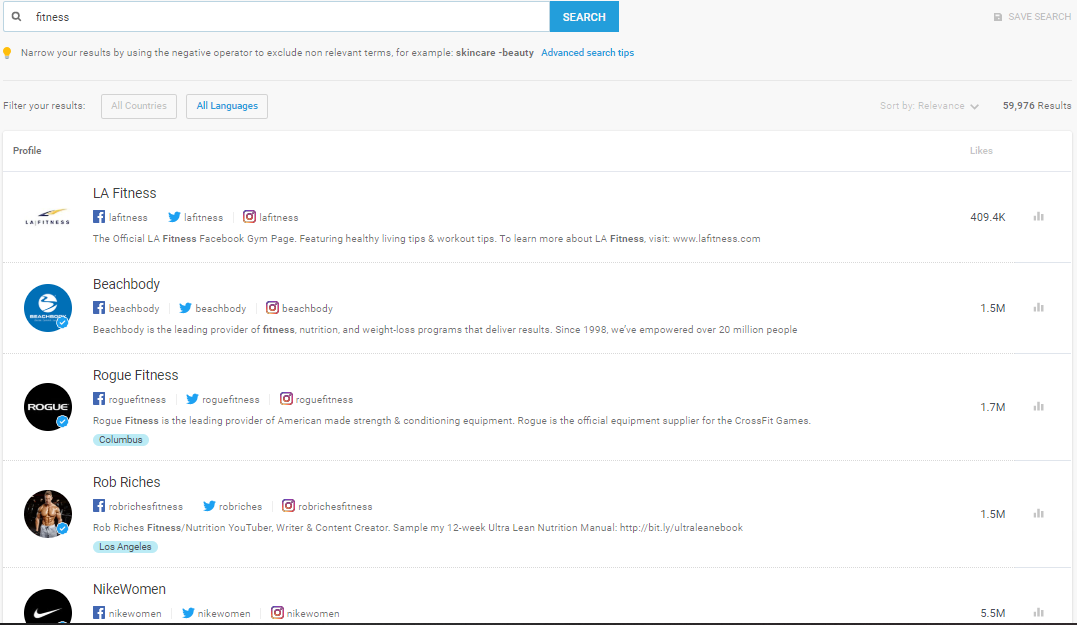Screen dimensions: 1077x625
Task: Click the roguefitness Twitter handle text
Action: click(231, 400)
